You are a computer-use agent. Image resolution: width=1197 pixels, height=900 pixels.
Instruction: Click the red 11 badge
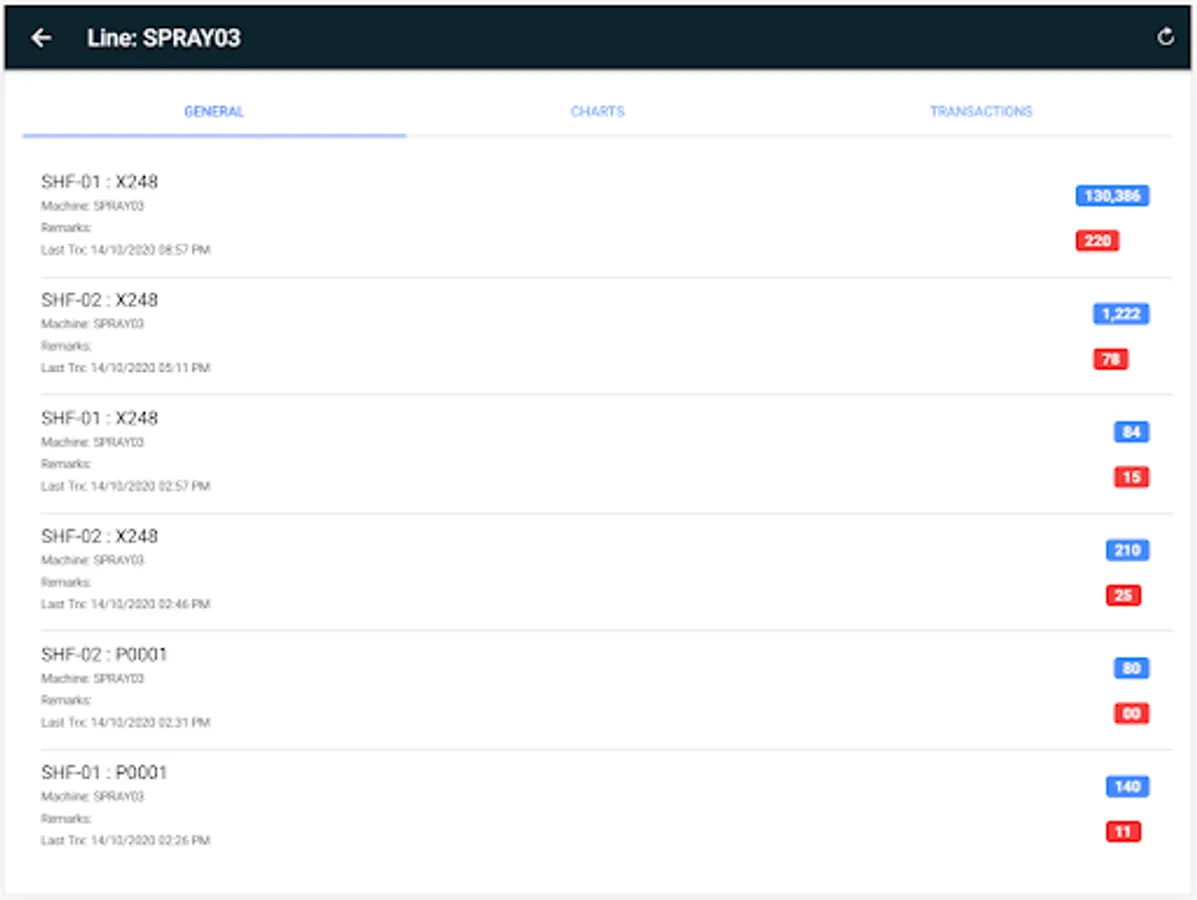1123,831
